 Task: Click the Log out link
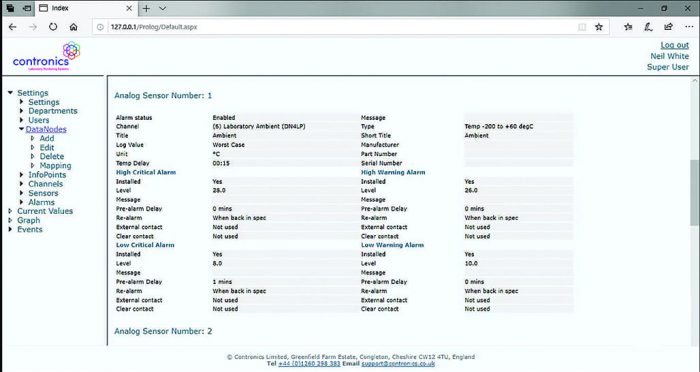[x=675, y=45]
